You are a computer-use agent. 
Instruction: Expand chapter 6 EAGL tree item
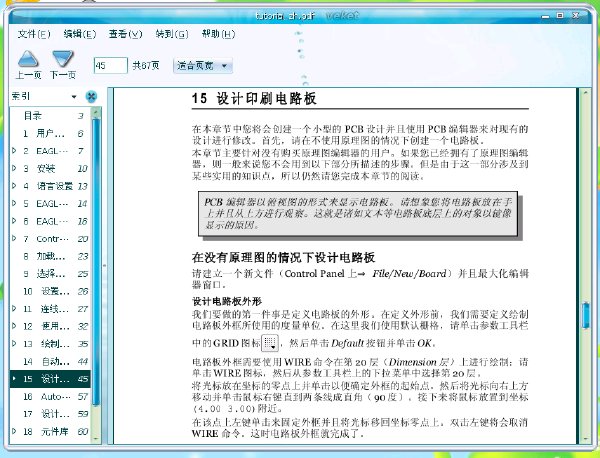click(x=14, y=221)
